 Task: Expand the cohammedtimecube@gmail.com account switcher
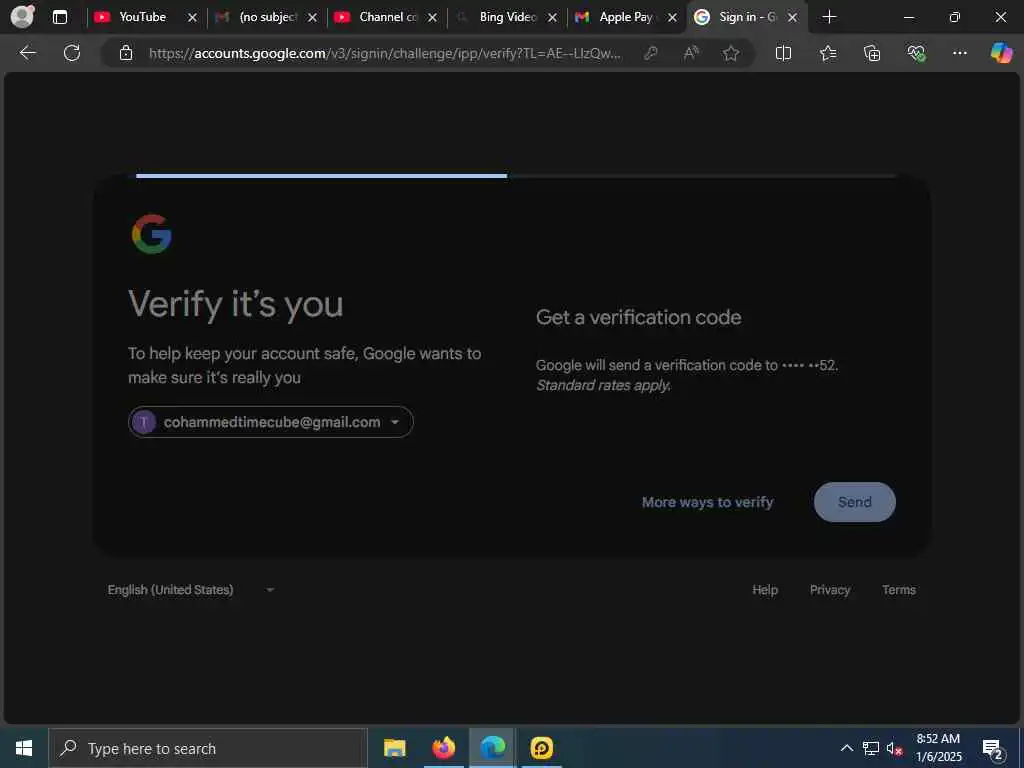click(270, 422)
